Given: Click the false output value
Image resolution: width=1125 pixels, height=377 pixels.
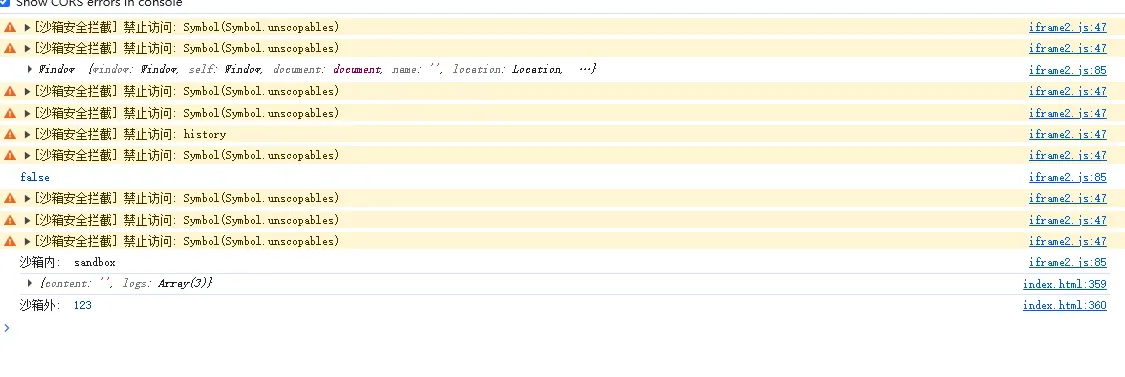Looking at the screenshot, I should click(35, 177).
